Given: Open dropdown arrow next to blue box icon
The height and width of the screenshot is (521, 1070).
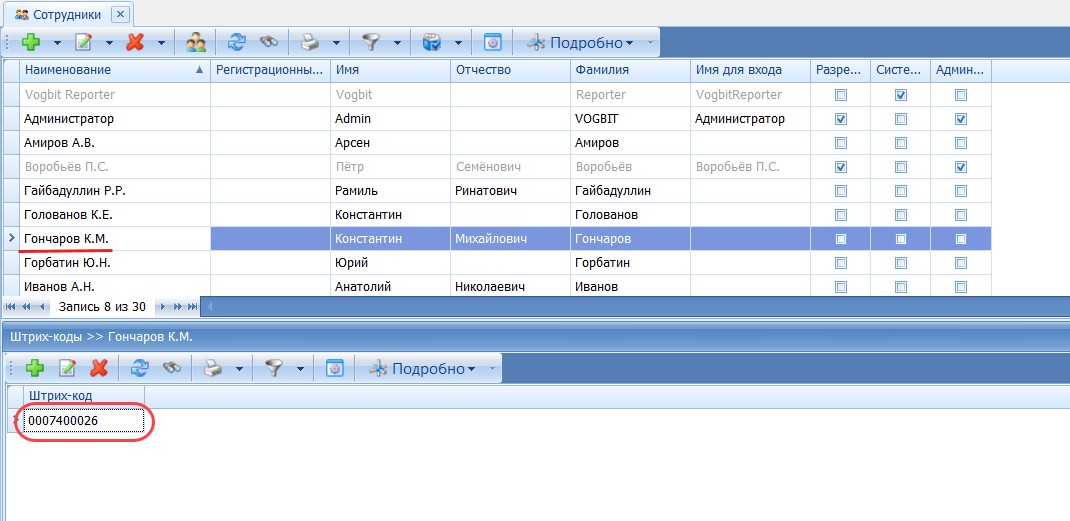Looking at the screenshot, I should (457, 42).
